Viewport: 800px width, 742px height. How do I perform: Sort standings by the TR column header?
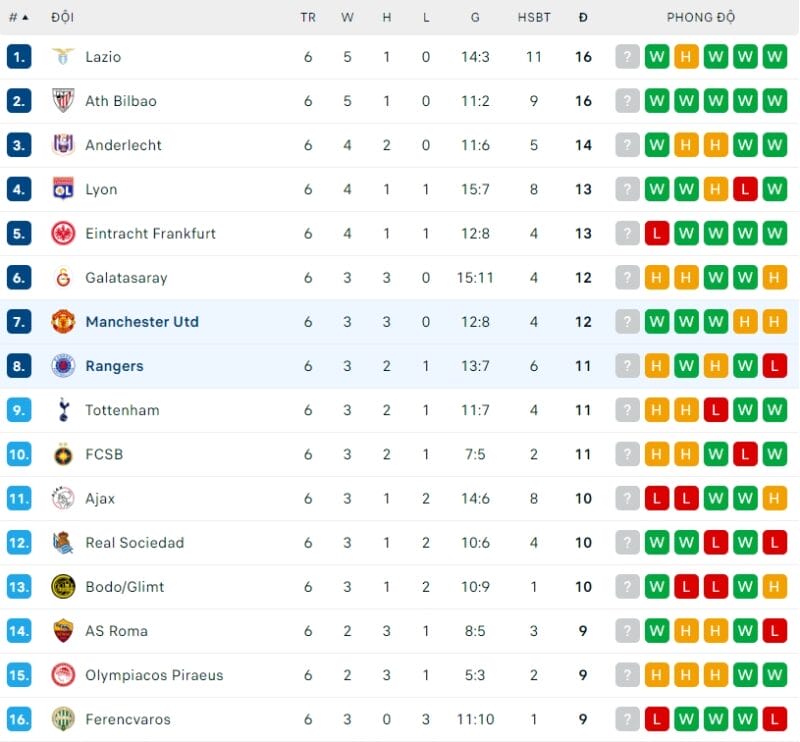pos(308,17)
